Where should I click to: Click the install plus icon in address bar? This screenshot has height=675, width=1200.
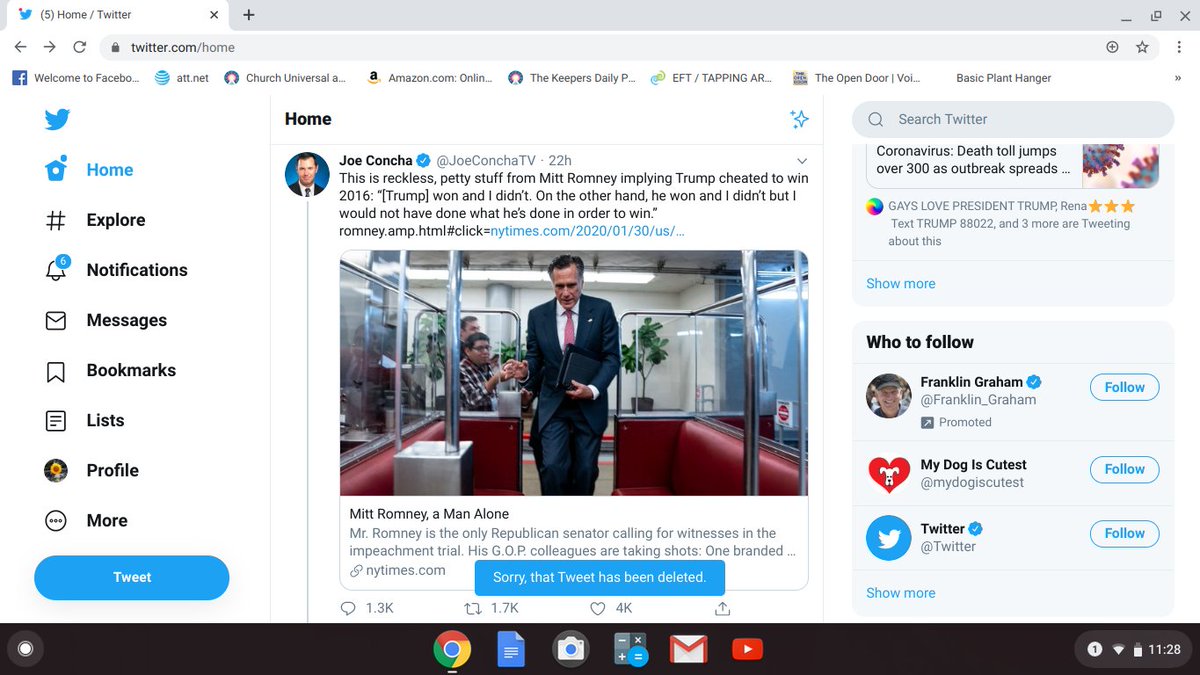click(x=1112, y=47)
